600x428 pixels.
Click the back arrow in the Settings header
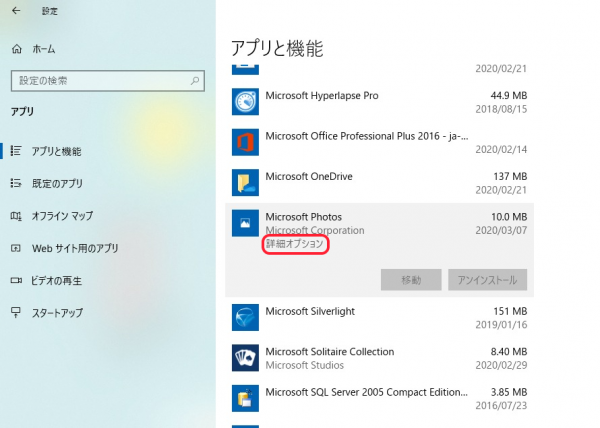(x=15, y=11)
